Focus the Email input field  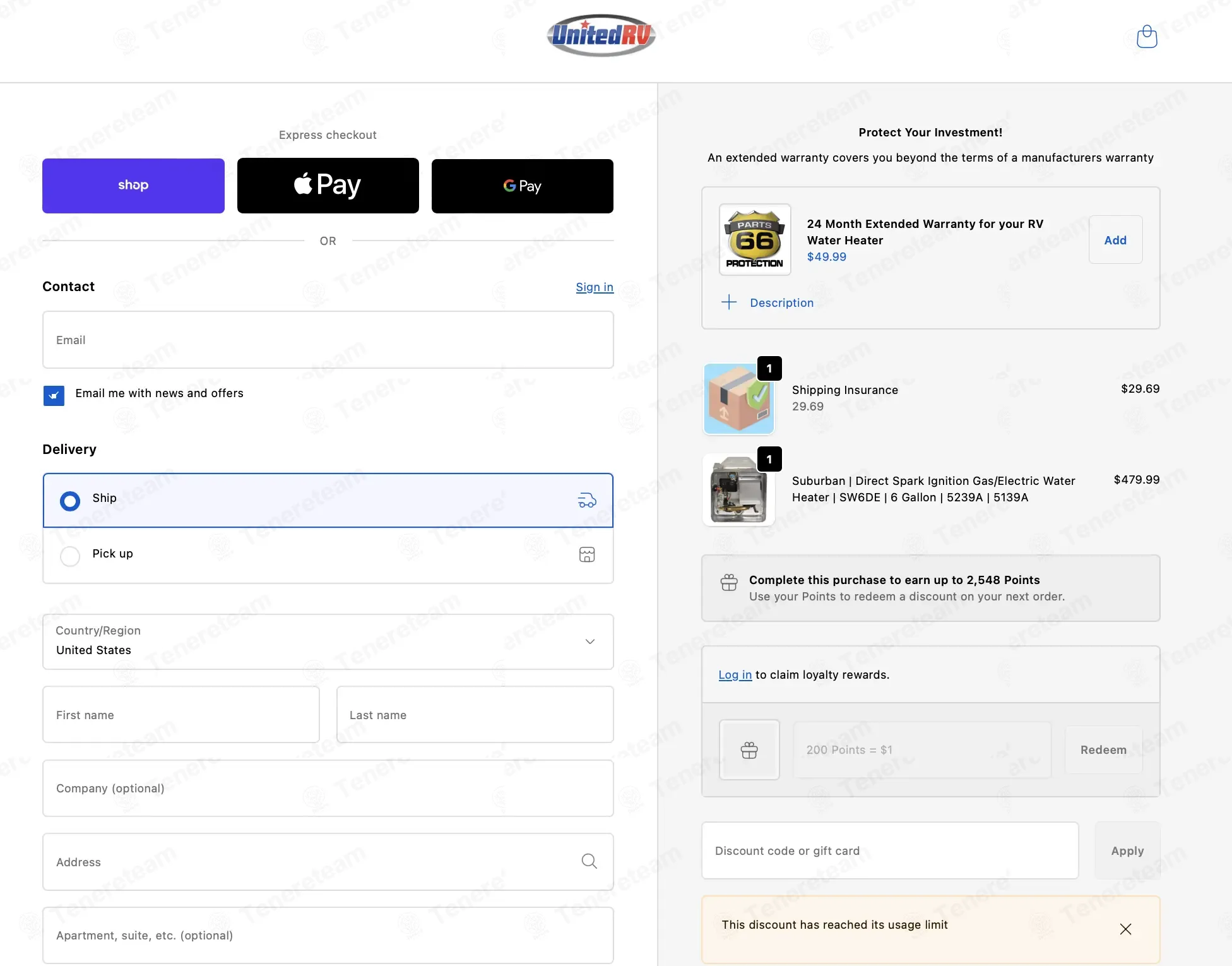pos(328,340)
